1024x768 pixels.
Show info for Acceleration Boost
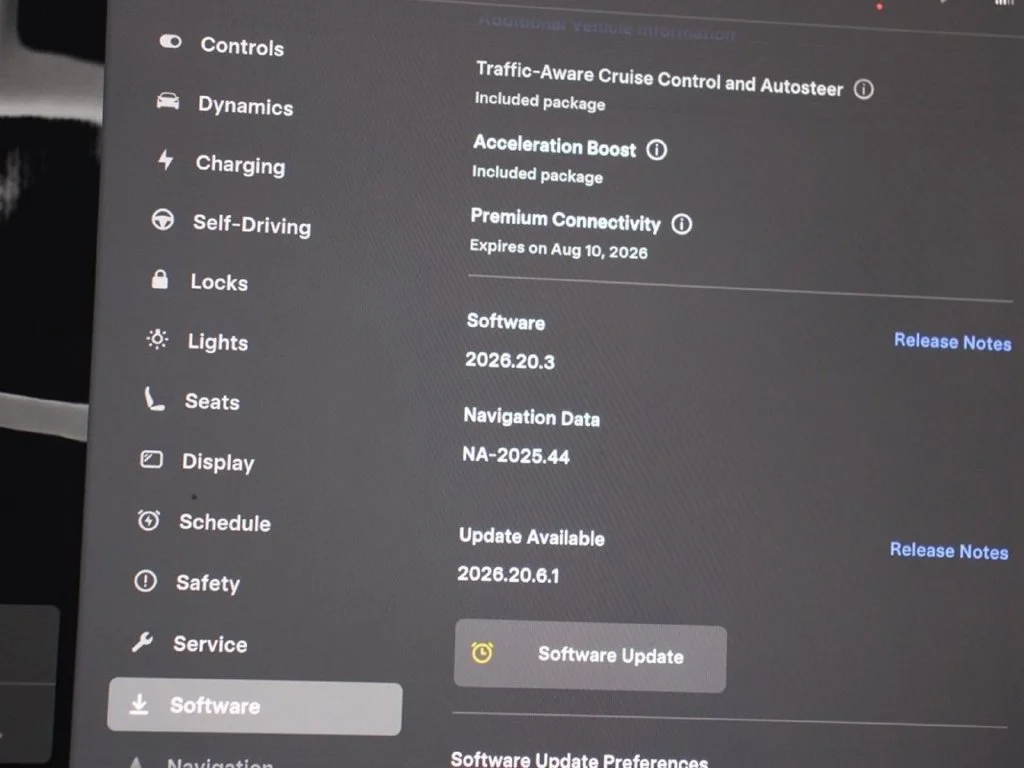tap(657, 150)
